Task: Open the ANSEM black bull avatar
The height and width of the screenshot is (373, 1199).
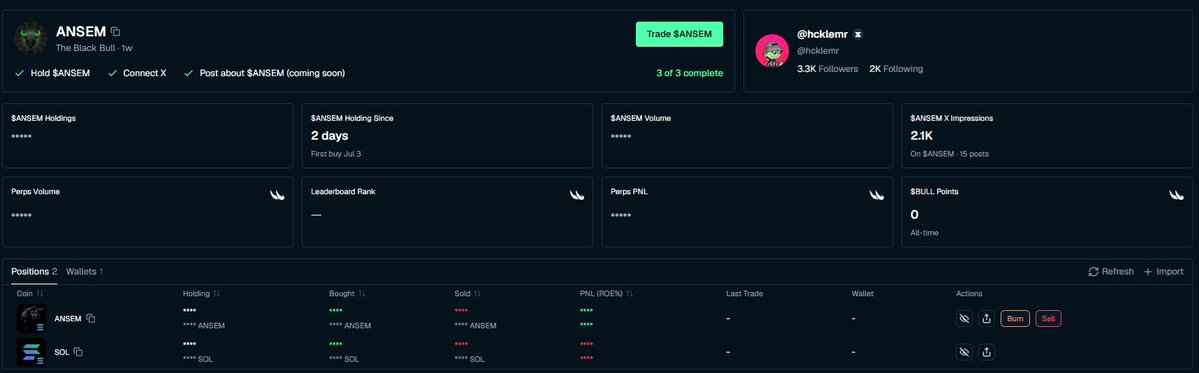Action: [x=31, y=38]
